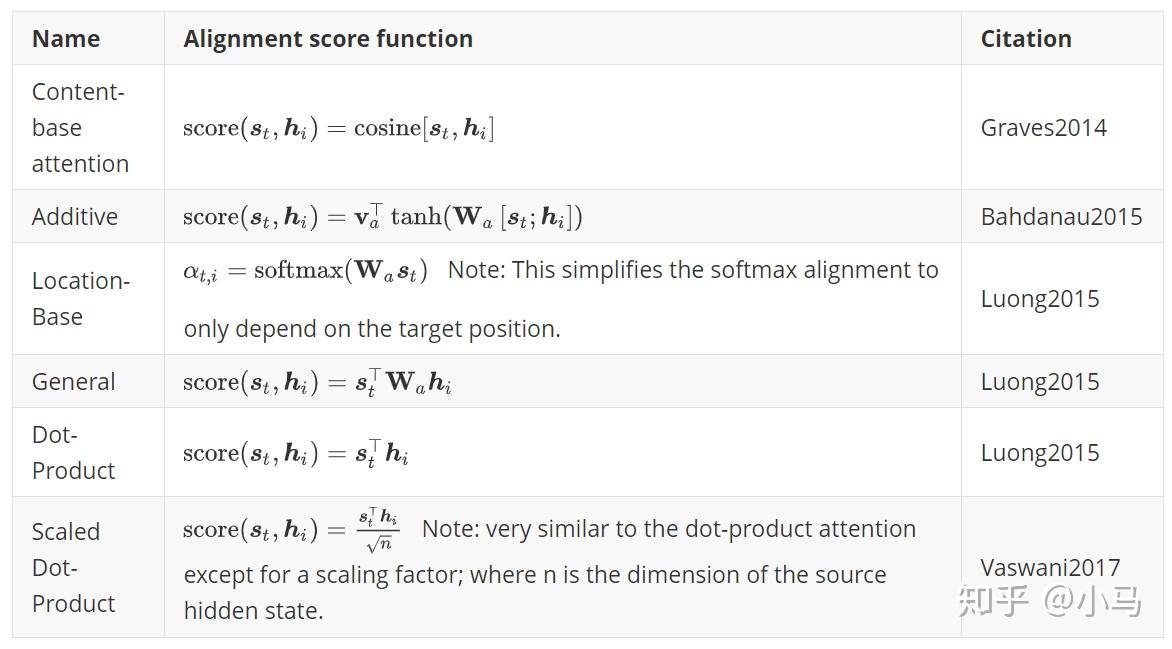Click the Bahdanau2015 citation
The image size is (1172, 649).
(1061, 217)
